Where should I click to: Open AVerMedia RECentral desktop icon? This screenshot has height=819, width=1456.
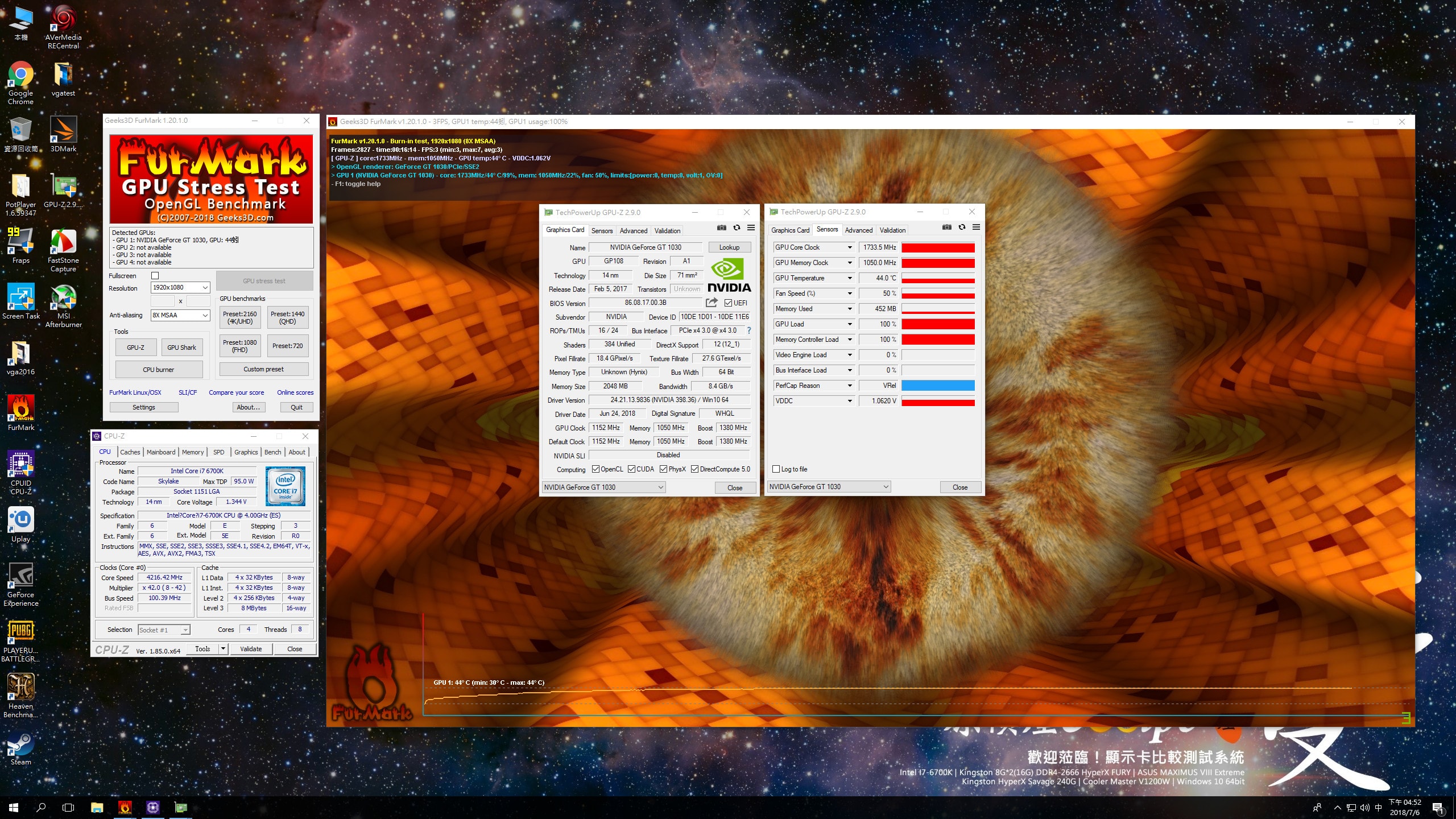[x=63, y=27]
